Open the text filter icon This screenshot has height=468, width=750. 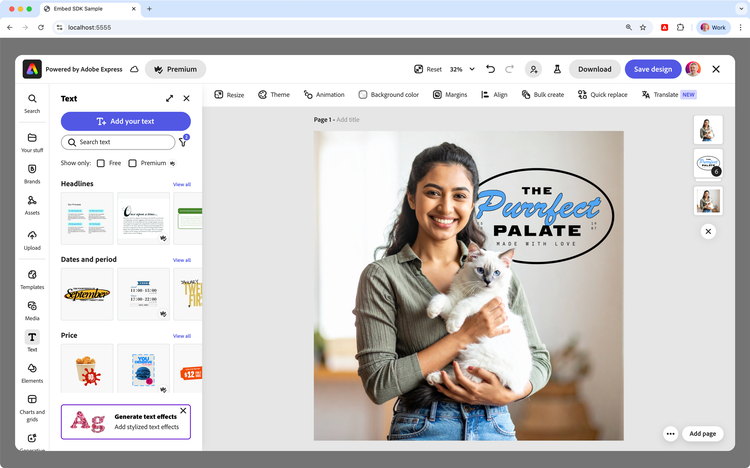pyautogui.click(x=183, y=142)
